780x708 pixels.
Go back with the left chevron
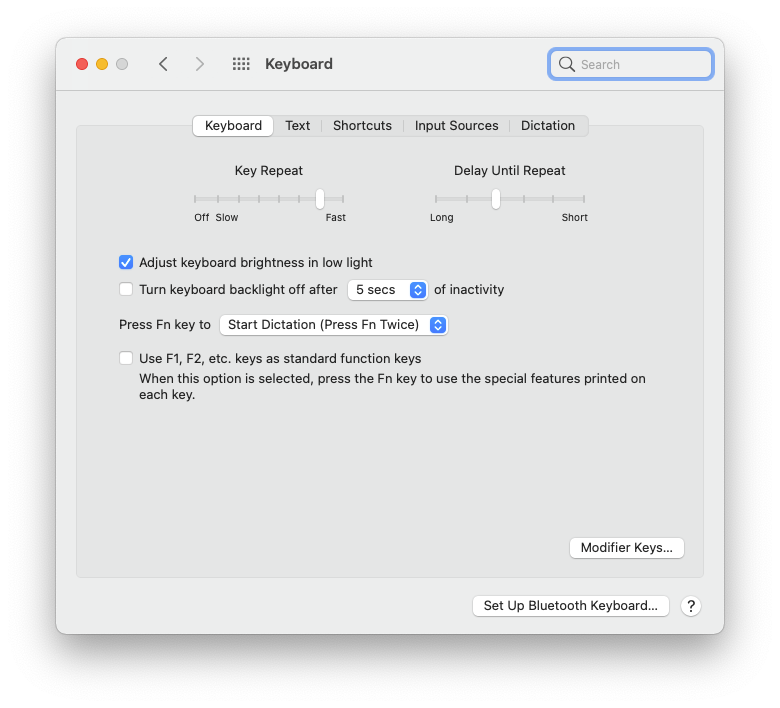tap(163, 64)
